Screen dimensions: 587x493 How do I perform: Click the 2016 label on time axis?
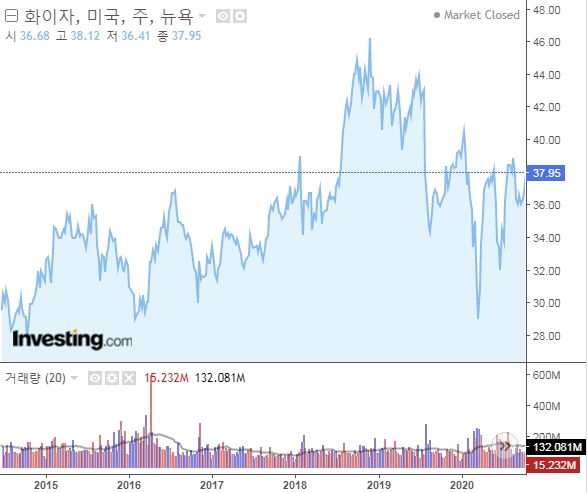pos(129,485)
